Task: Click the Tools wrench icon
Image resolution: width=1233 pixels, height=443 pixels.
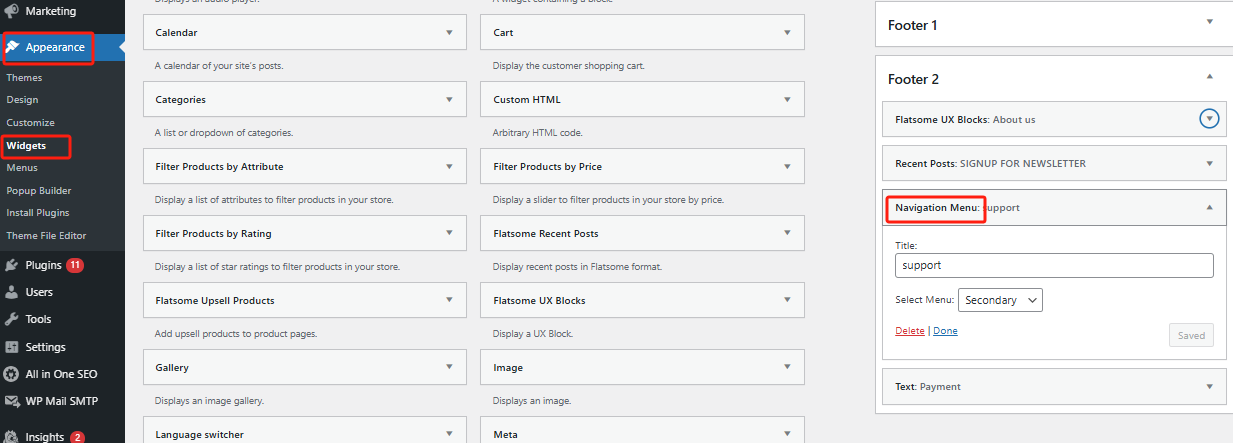Action: pos(12,319)
